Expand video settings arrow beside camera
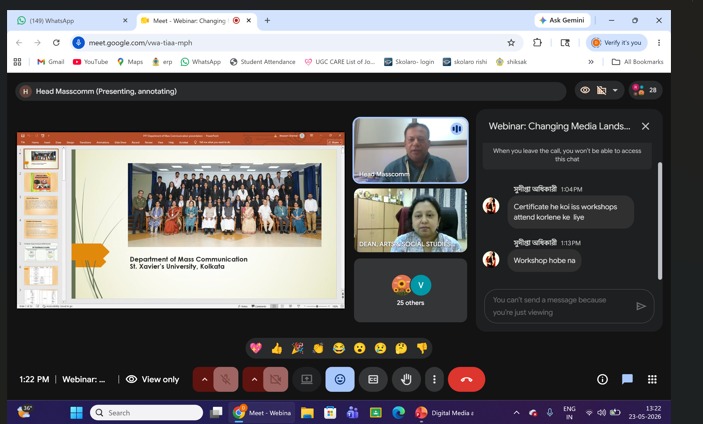This screenshot has height=424, width=703. click(254, 379)
